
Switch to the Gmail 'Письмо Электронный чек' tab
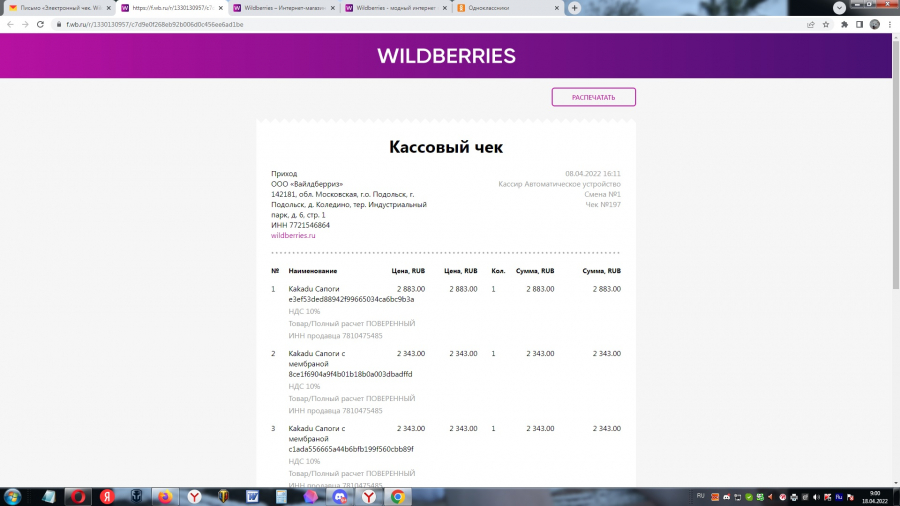(x=60, y=8)
